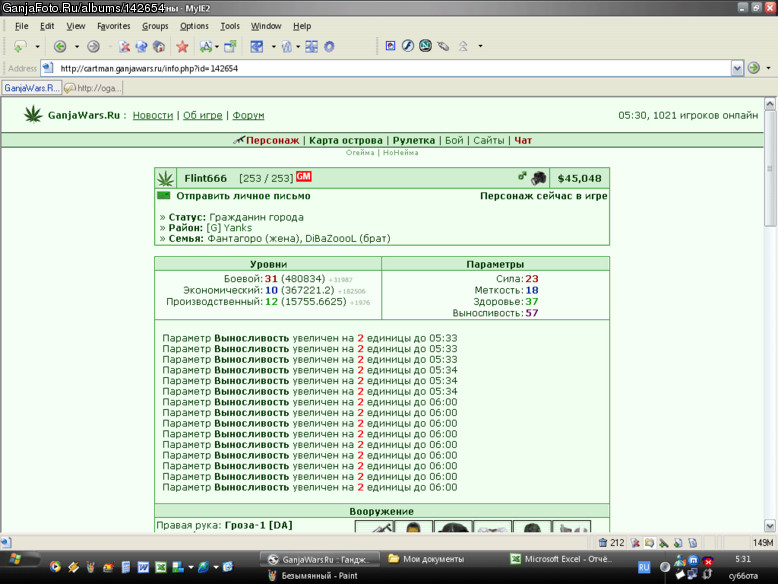
Task: Click the [G] Yanks district text
Action: (229, 228)
